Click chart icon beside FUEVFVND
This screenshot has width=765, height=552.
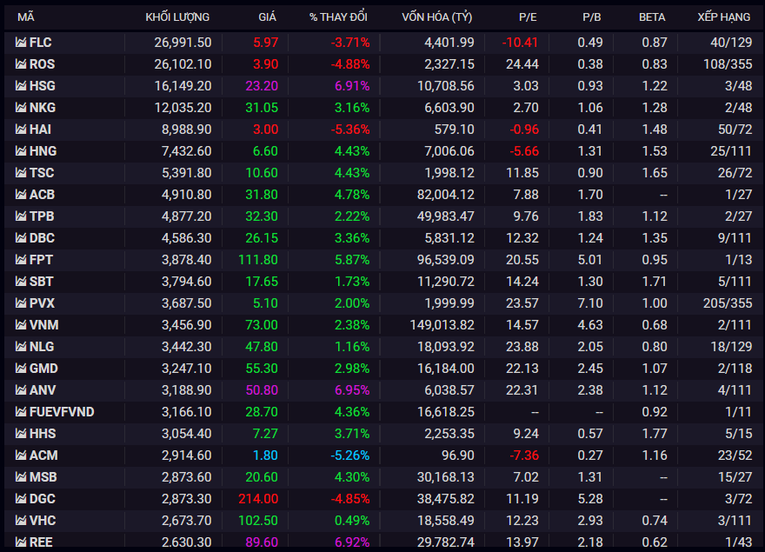pyautogui.click(x=21, y=412)
